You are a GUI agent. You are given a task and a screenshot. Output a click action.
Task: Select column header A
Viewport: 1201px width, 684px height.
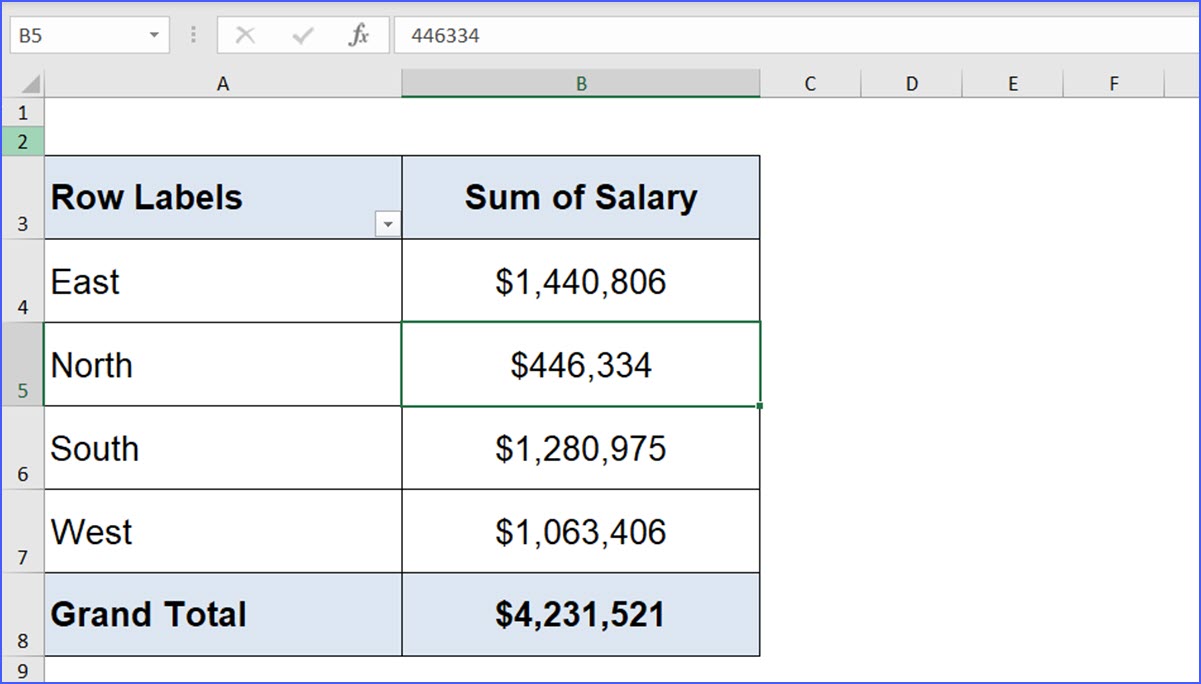click(222, 83)
